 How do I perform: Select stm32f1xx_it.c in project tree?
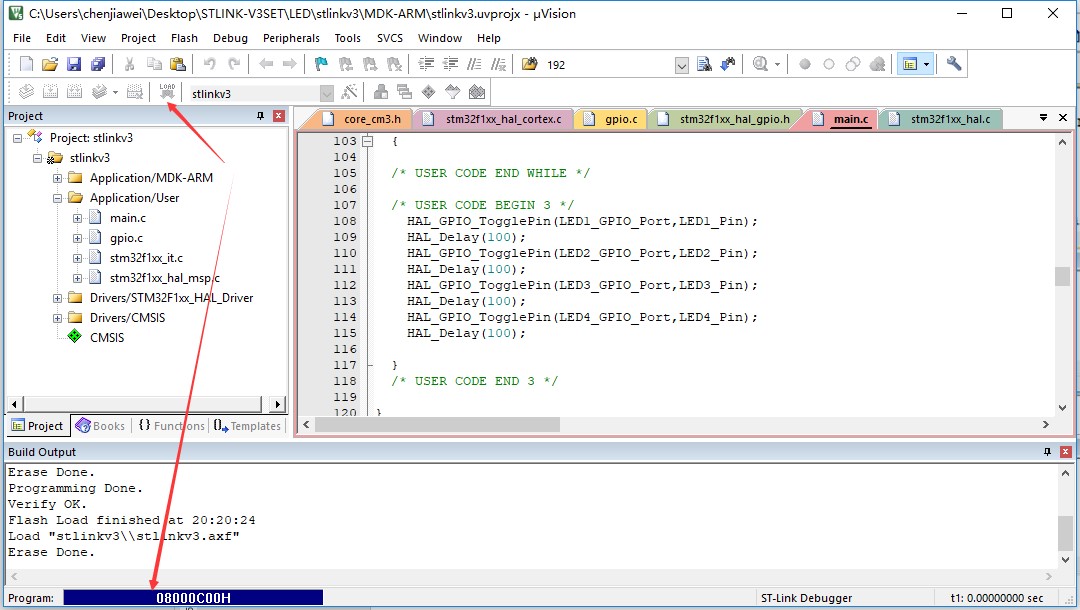(146, 257)
